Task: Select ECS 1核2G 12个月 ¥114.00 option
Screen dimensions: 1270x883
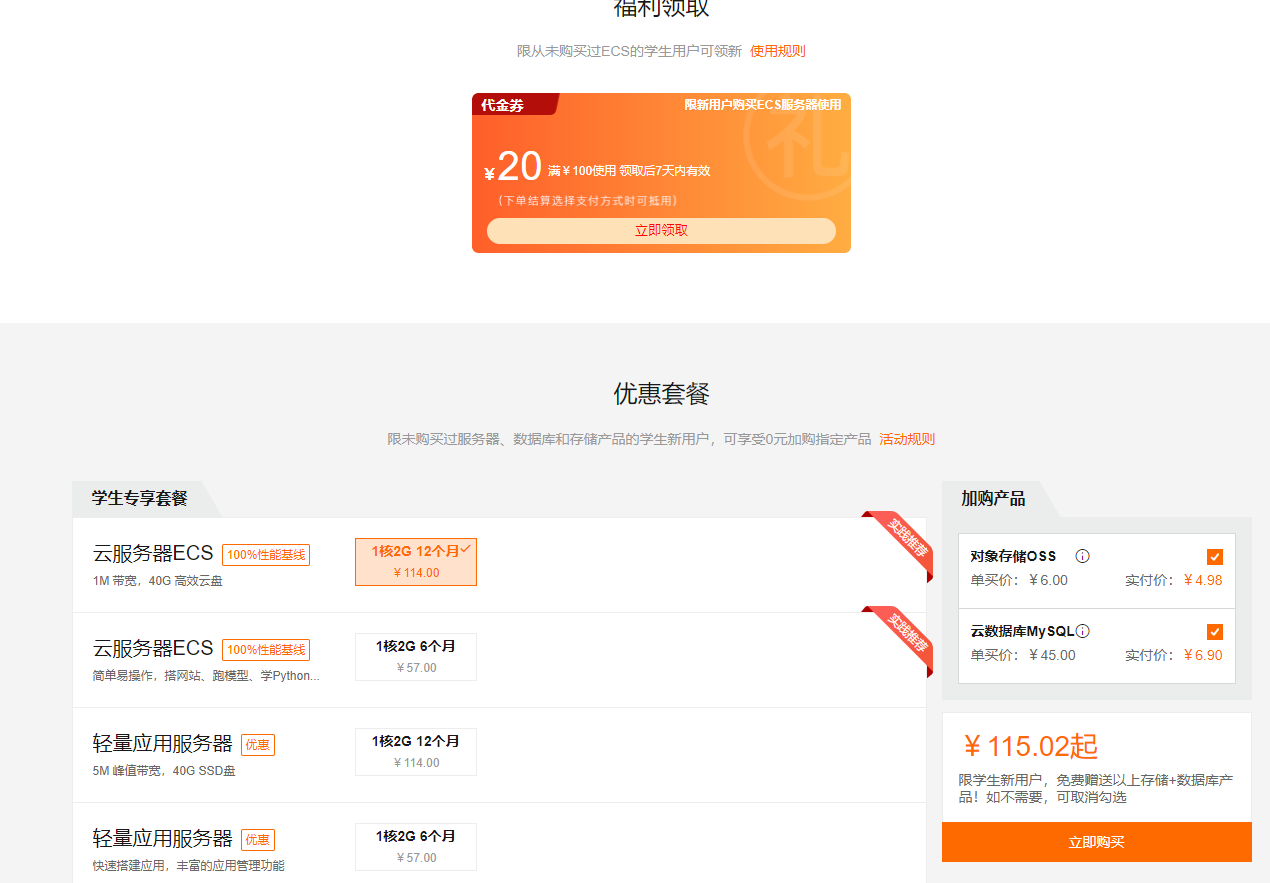Action: click(416, 562)
